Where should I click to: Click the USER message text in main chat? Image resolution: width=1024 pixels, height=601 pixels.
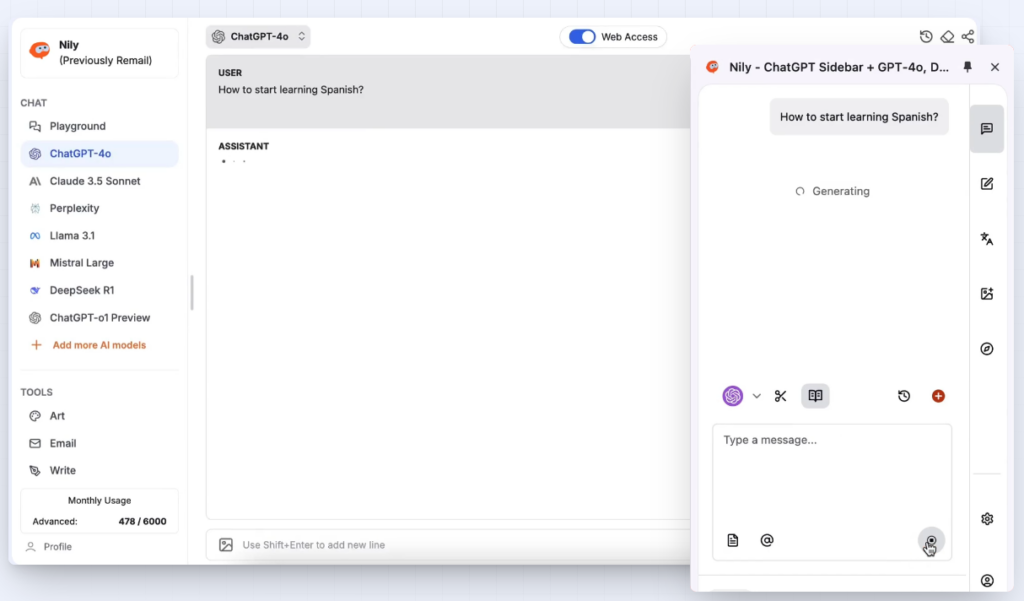[x=291, y=89]
